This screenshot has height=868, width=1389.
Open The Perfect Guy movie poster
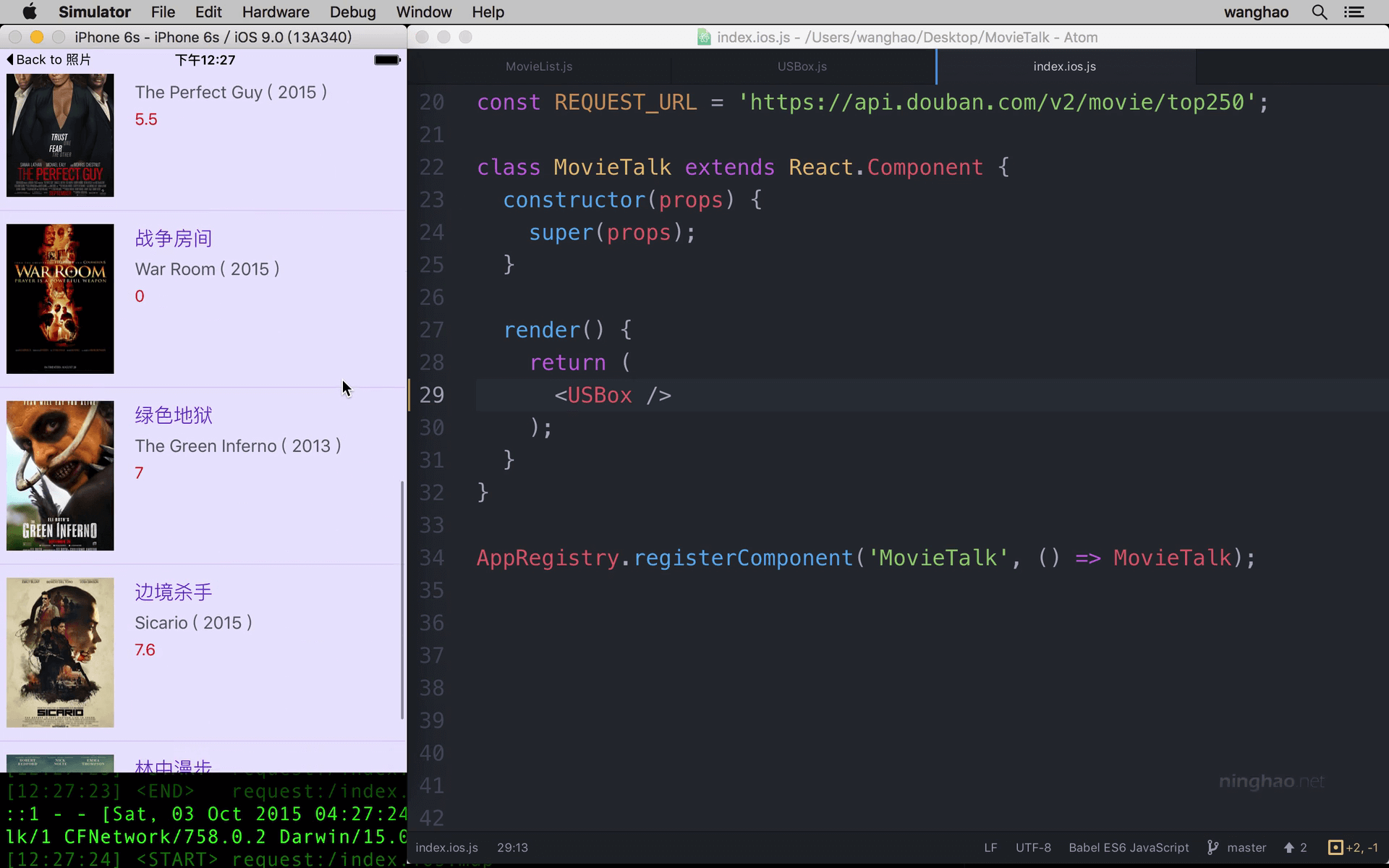[x=60, y=135]
